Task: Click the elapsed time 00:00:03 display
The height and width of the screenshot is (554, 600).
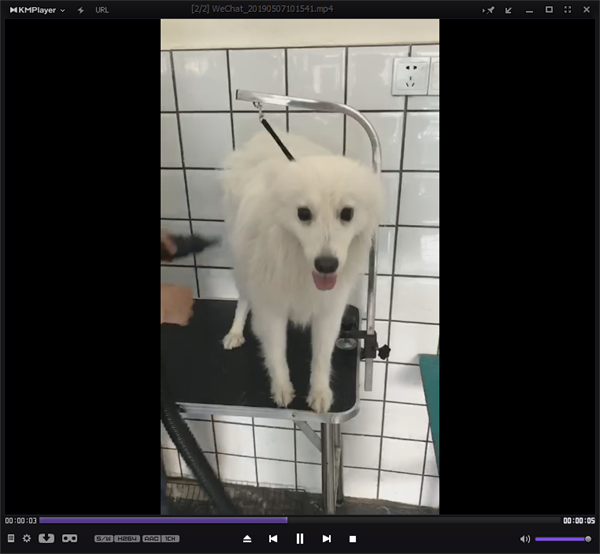Action: 20,520
